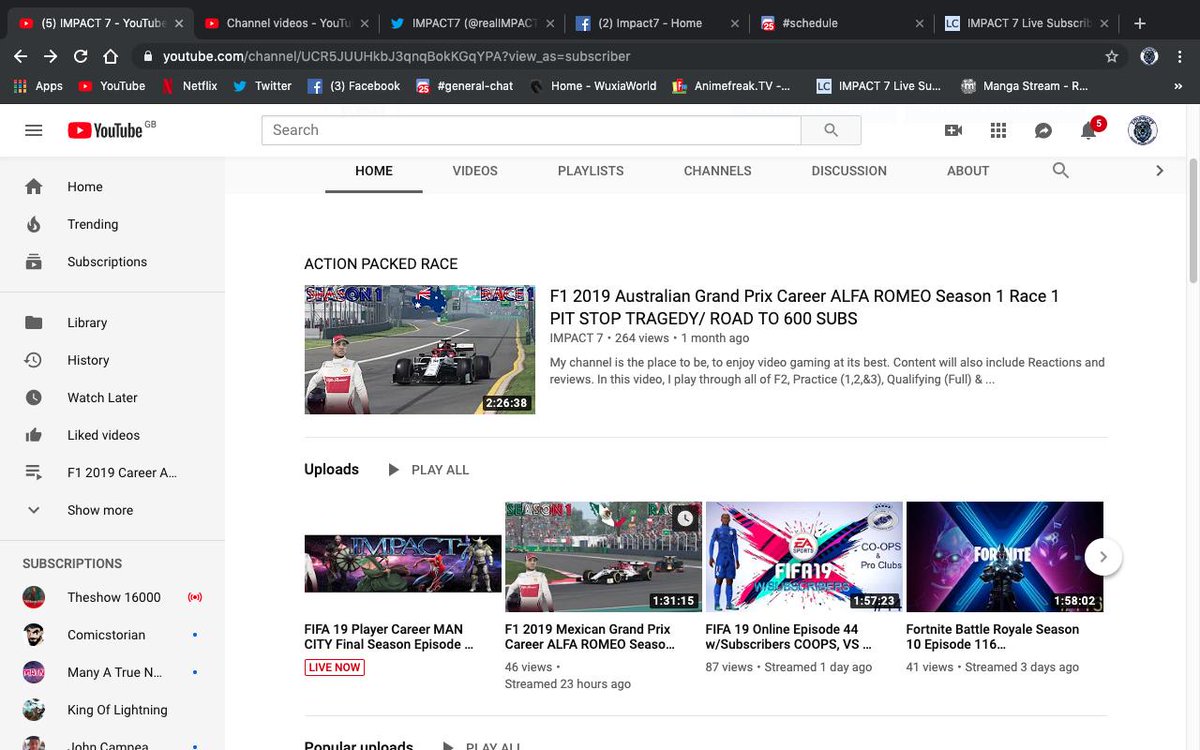This screenshot has height=750, width=1200.
Task: Open the FIFA 19 Man City live thumbnail
Action: coord(403,563)
